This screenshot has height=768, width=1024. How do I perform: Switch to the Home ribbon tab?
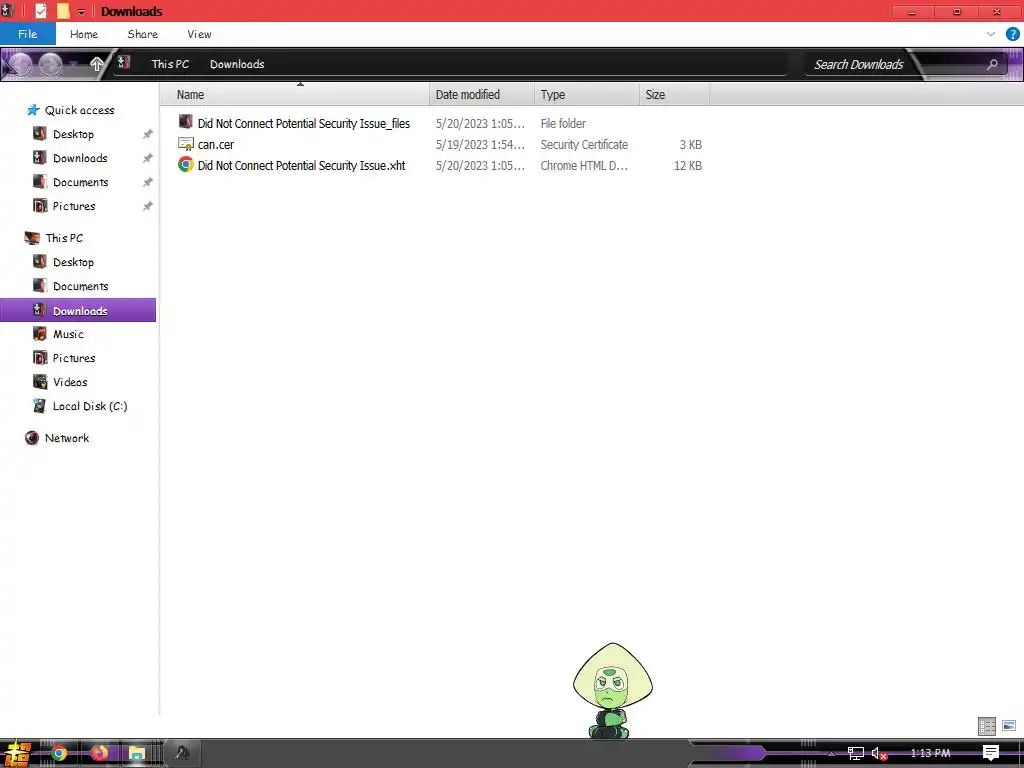(x=84, y=34)
